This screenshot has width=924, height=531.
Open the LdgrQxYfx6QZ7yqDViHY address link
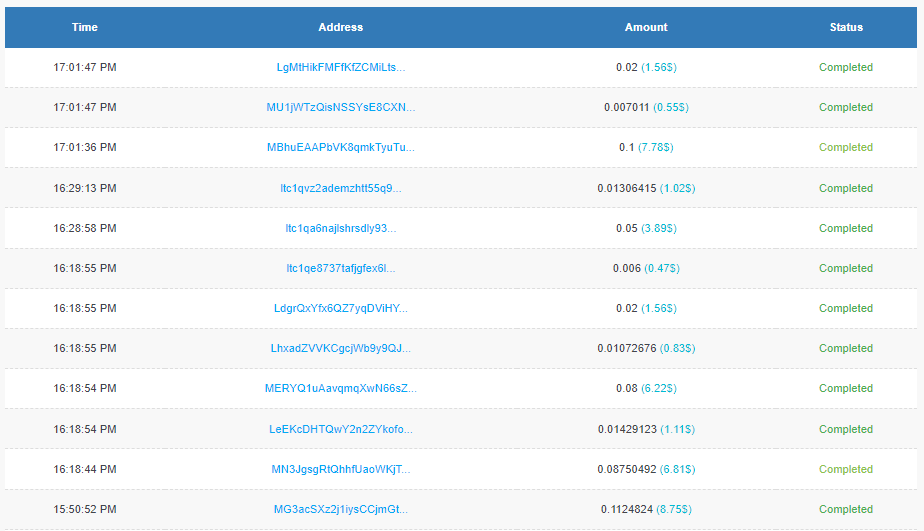(340, 308)
